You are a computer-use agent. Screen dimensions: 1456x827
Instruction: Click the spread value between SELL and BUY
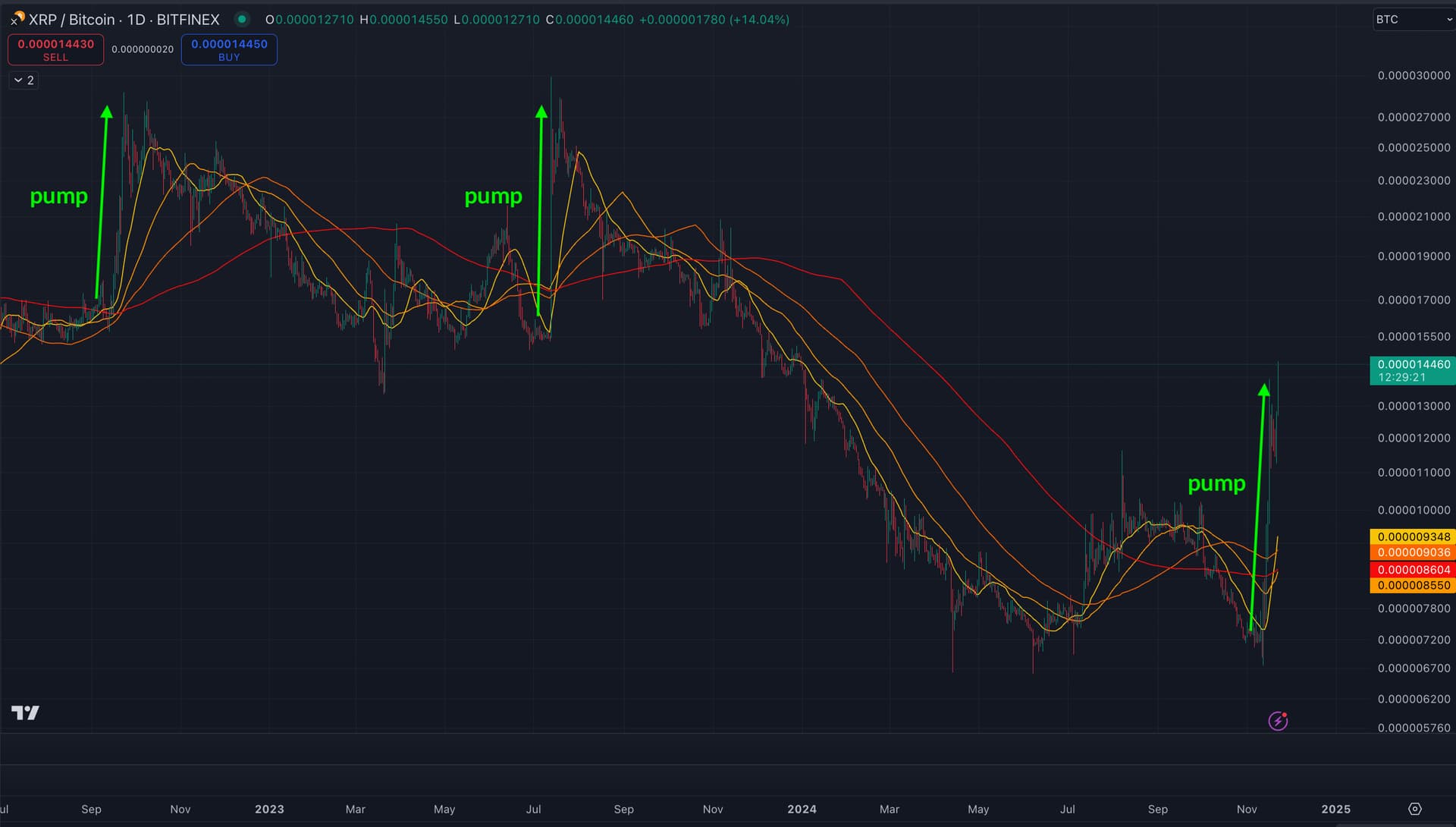[x=143, y=49]
